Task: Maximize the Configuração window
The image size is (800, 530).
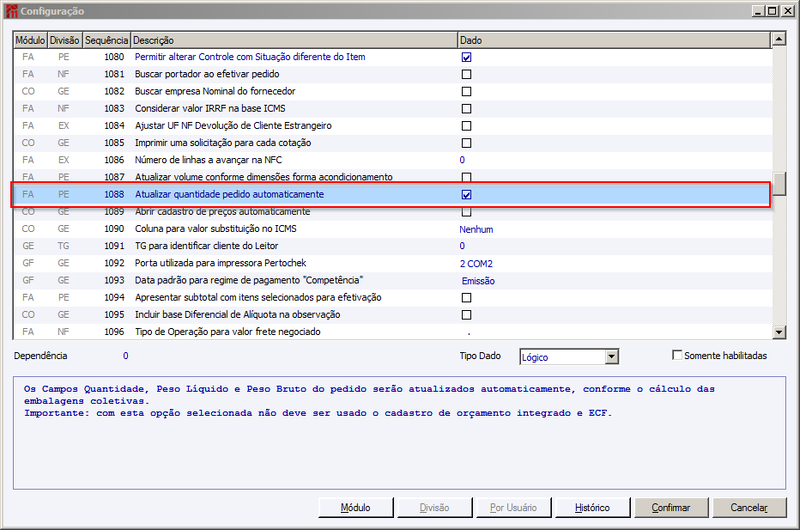Action: [772, 11]
